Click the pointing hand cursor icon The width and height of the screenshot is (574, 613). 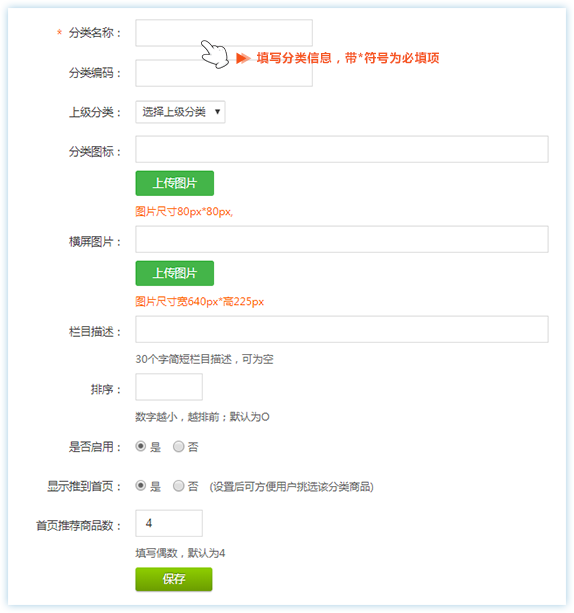[x=215, y=54]
